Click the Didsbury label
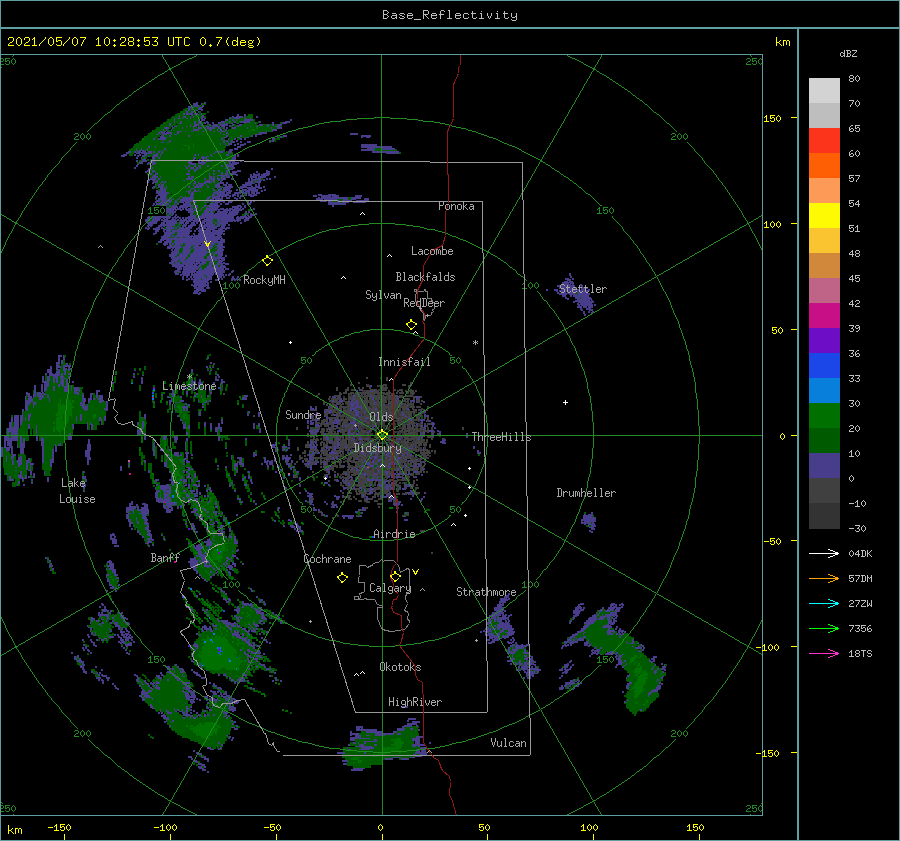This screenshot has height=841, width=900. point(377,448)
